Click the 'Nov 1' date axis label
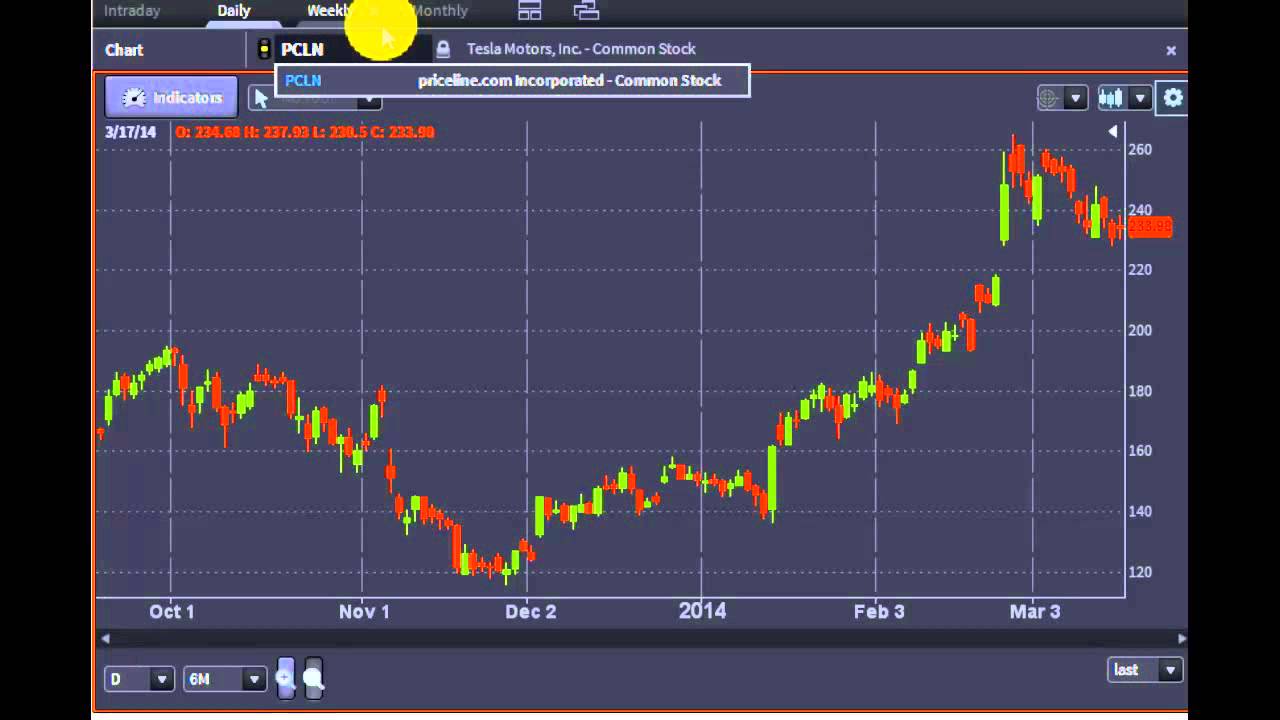Image resolution: width=1280 pixels, height=720 pixels. pyautogui.click(x=364, y=611)
